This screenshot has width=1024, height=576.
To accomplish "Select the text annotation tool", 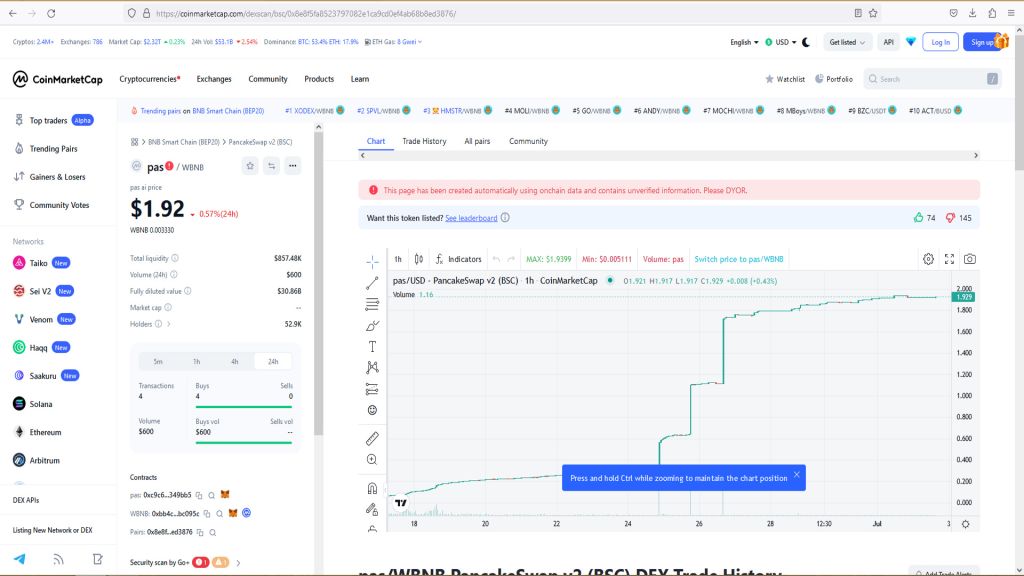I will click(372, 346).
